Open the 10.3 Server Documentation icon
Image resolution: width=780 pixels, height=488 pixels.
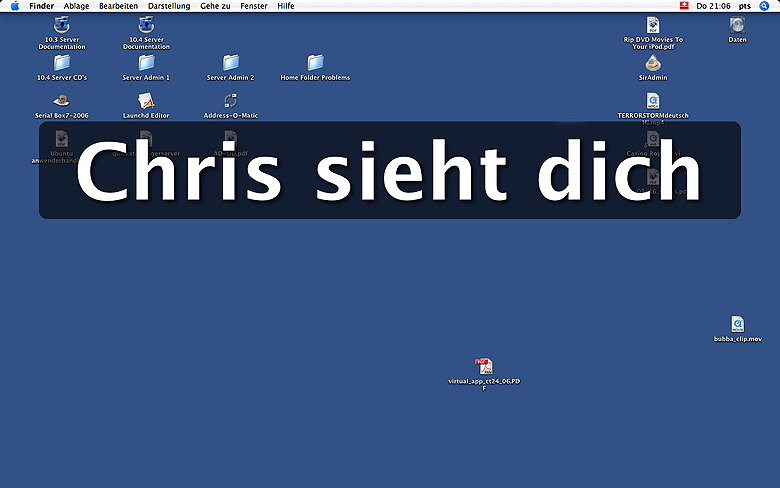62,25
